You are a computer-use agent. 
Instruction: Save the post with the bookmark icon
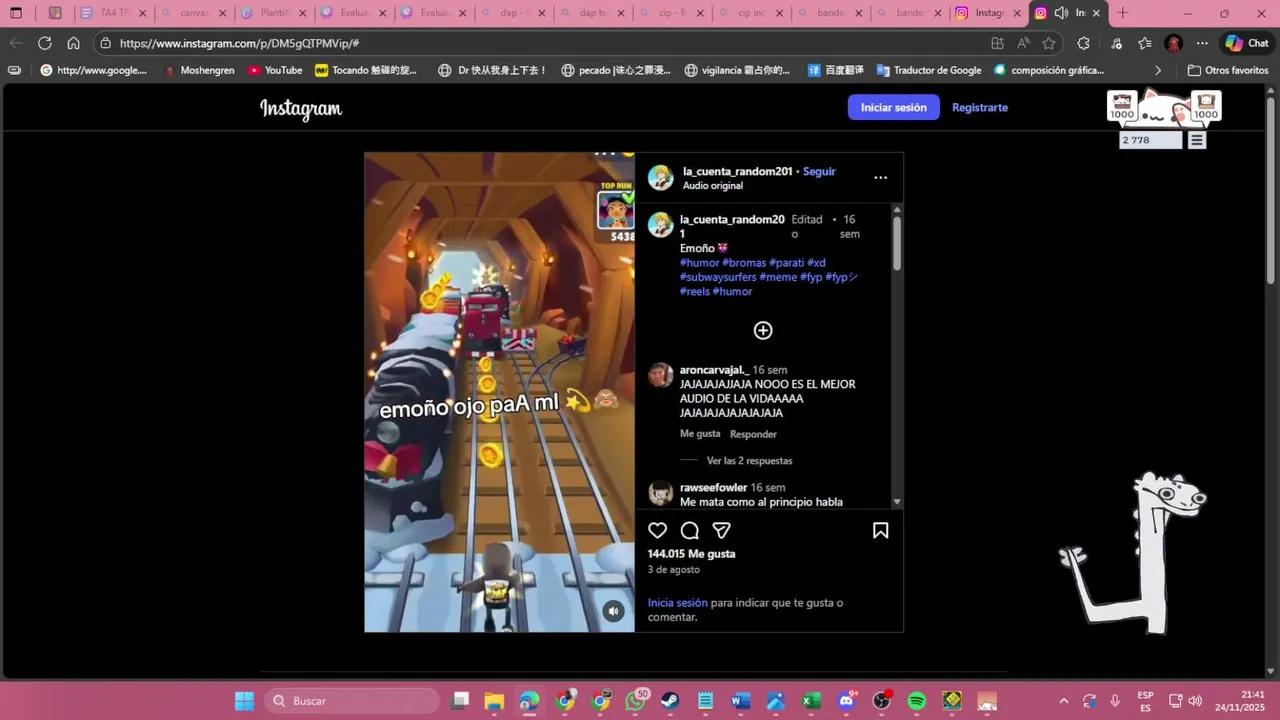881,530
